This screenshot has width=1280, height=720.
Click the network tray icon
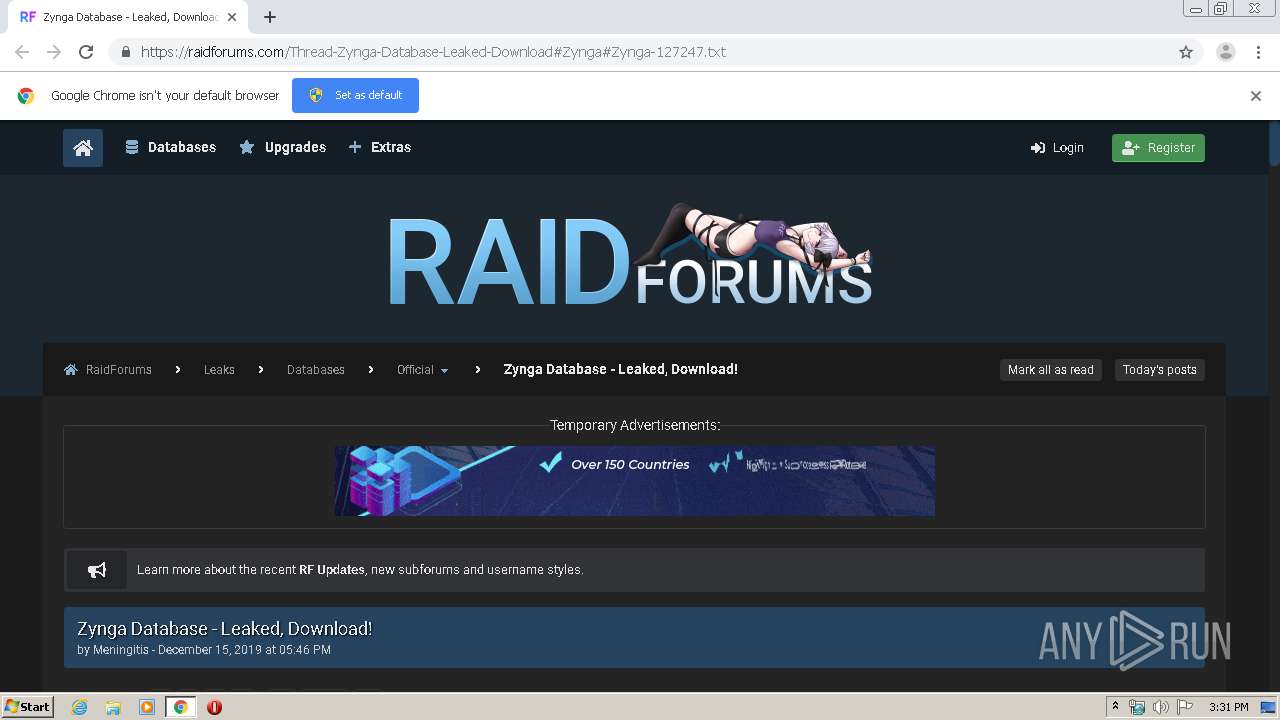pyautogui.click(x=1137, y=707)
